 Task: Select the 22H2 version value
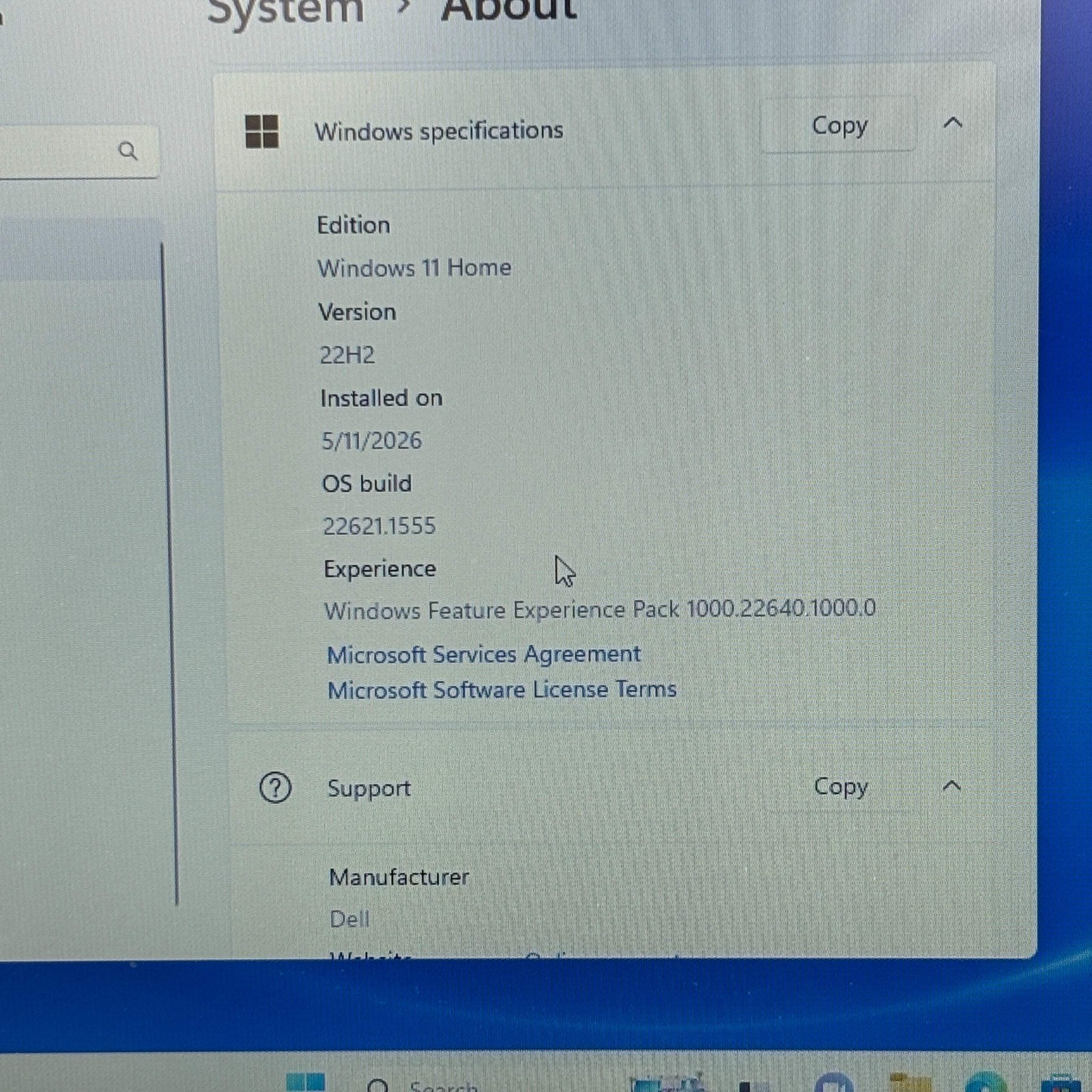pyautogui.click(x=347, y=355)
